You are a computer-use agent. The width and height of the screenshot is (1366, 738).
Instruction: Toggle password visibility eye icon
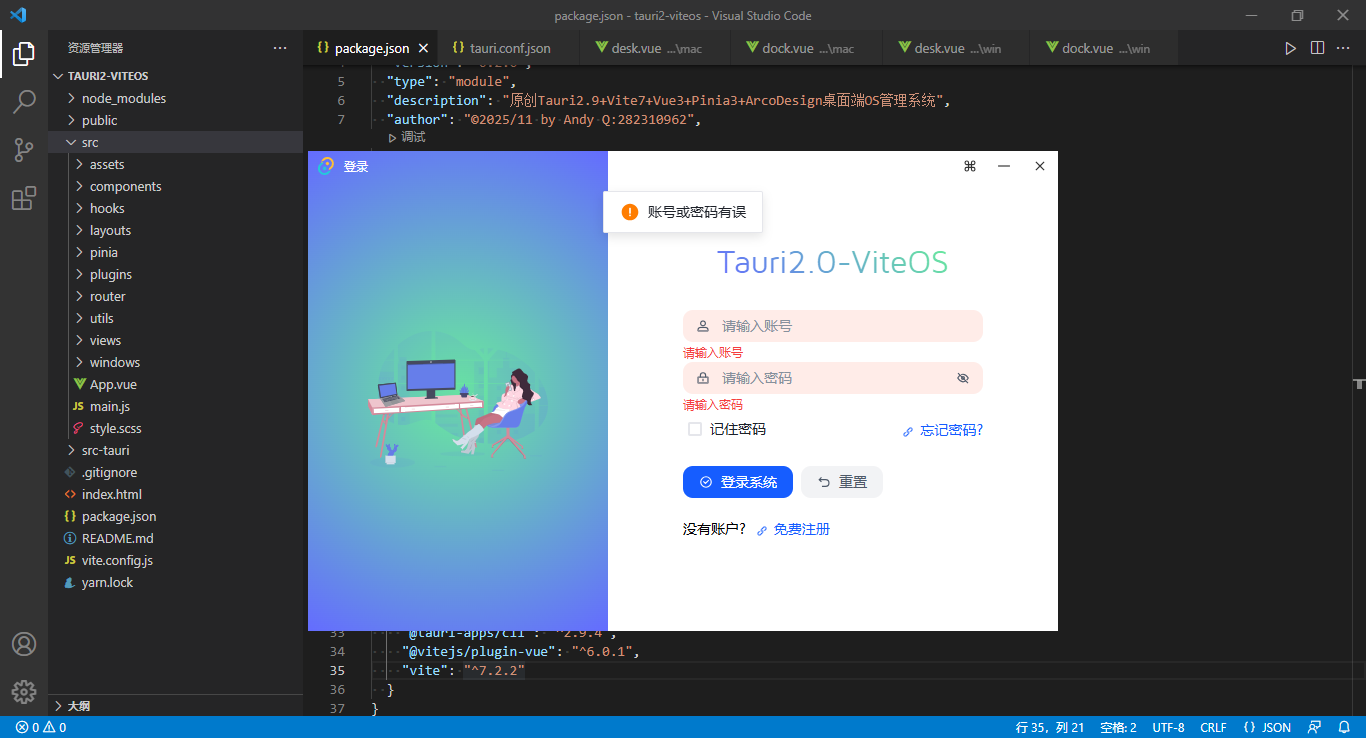tap(963, 378)
